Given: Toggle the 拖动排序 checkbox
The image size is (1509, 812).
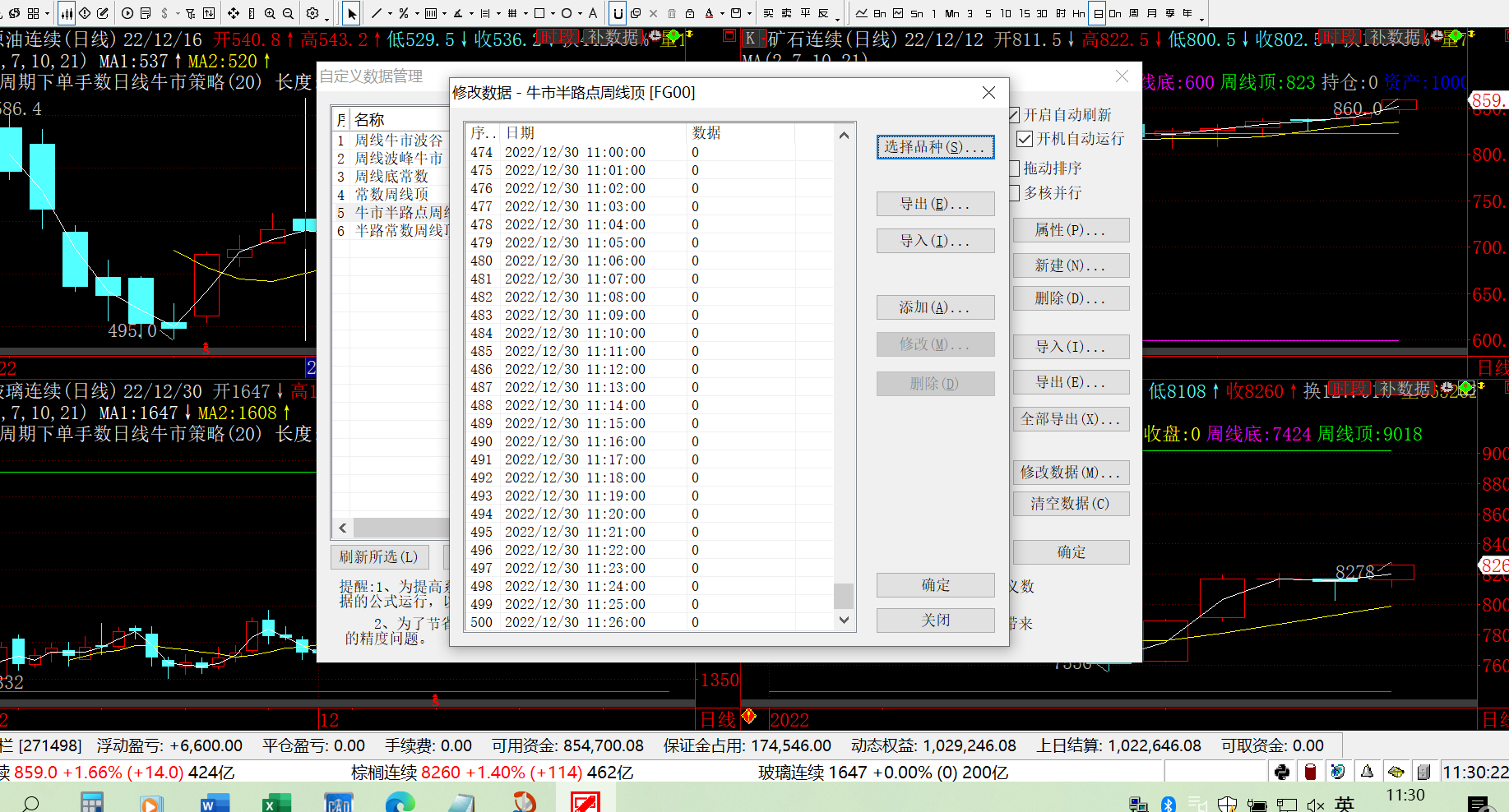Looking at the screenshot, I should click(1015, 168).
